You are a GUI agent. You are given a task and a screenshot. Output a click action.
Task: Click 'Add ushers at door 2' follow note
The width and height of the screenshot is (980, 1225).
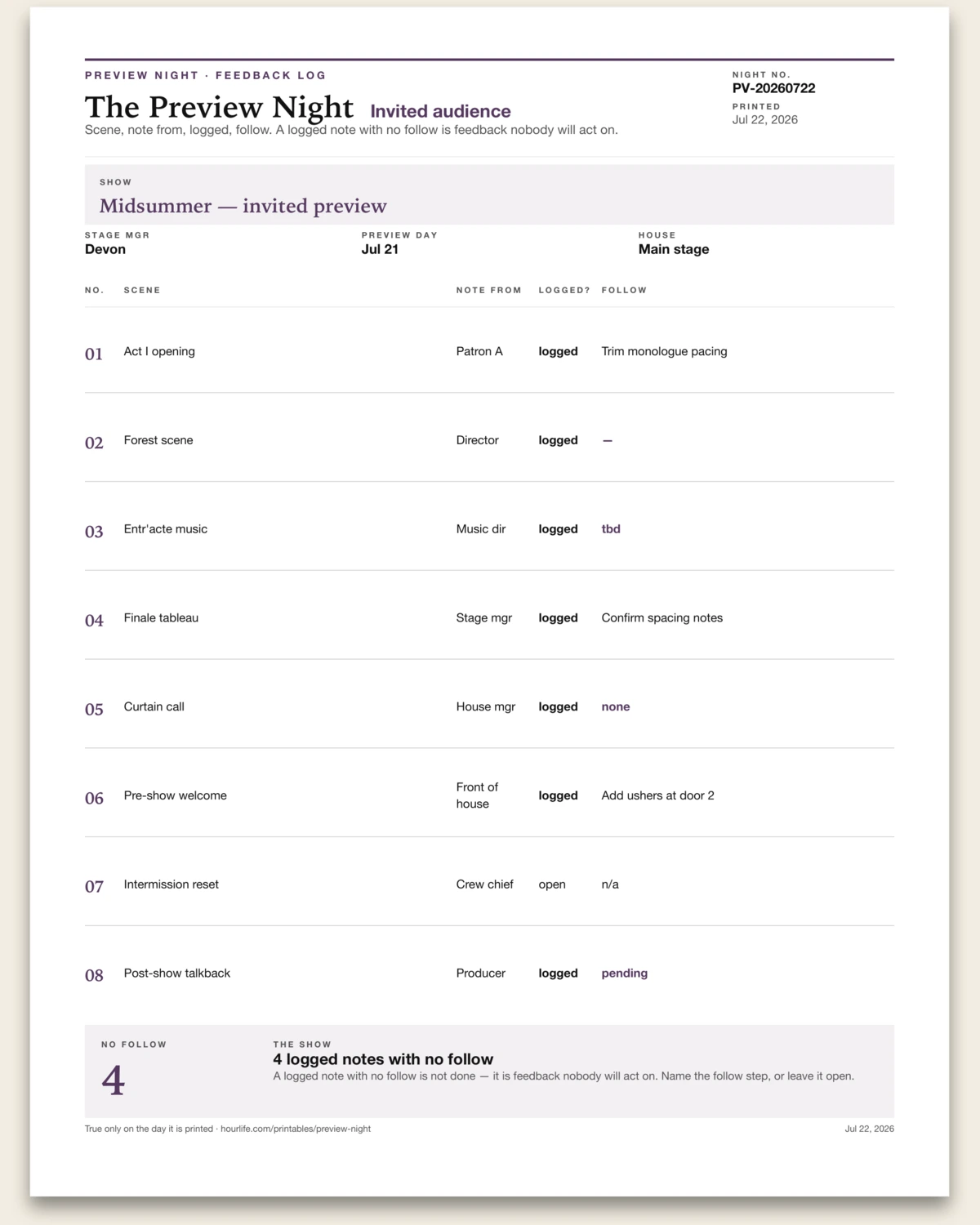coord(657,795)
